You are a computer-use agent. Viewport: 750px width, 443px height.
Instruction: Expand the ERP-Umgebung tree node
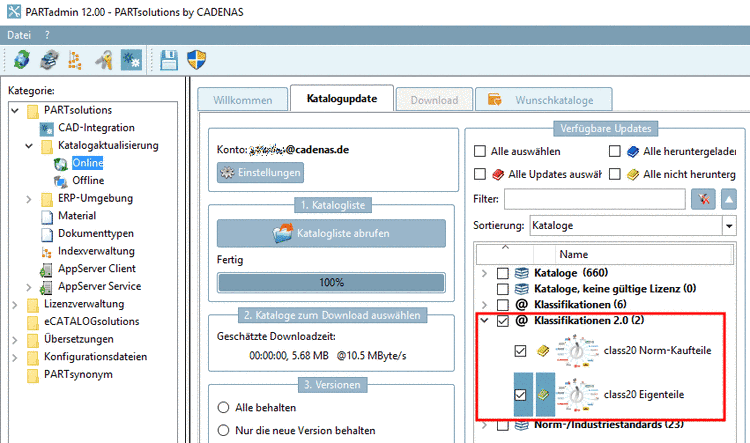coord(29,199)
